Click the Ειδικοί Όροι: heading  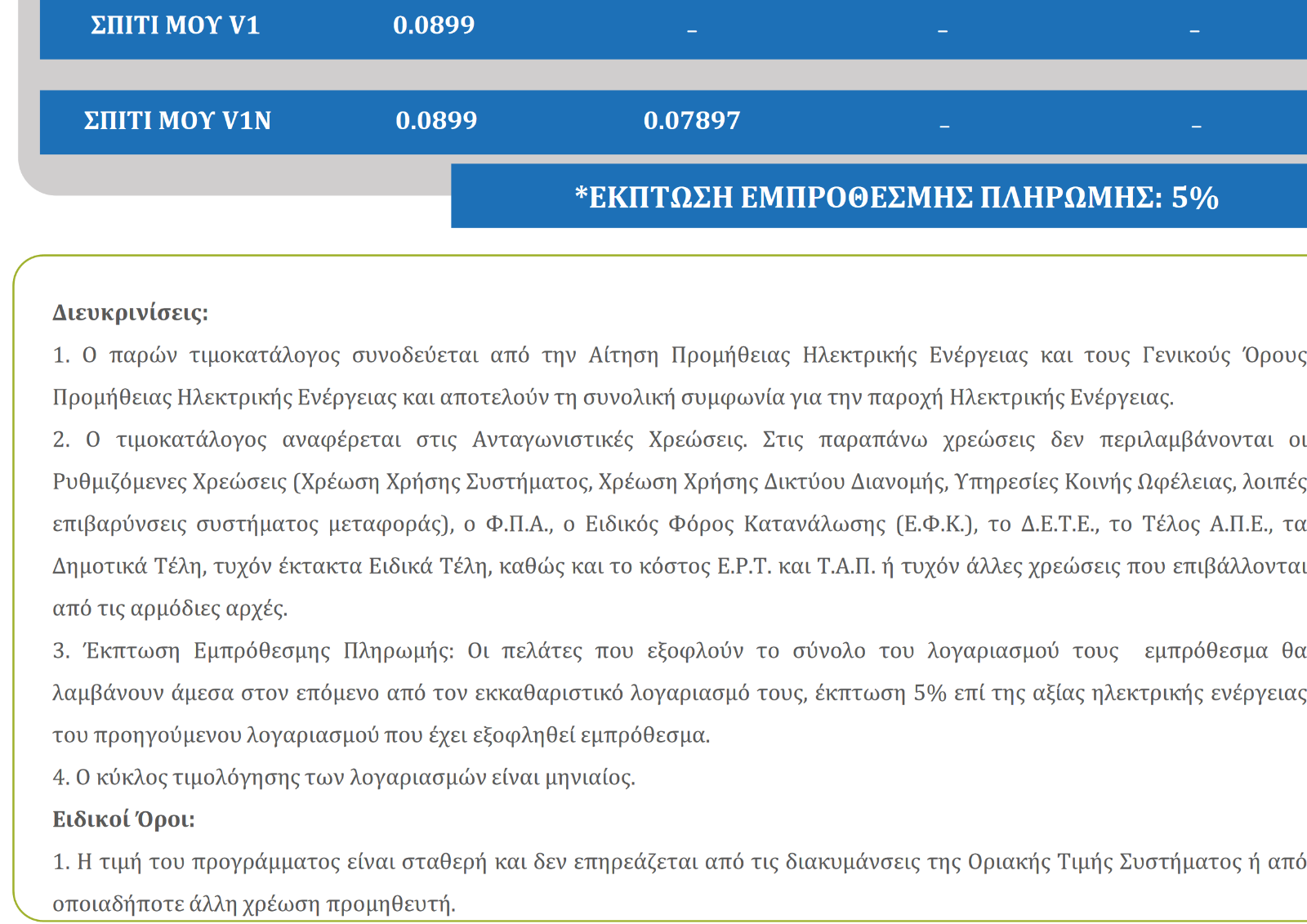(x=124, y=819)
